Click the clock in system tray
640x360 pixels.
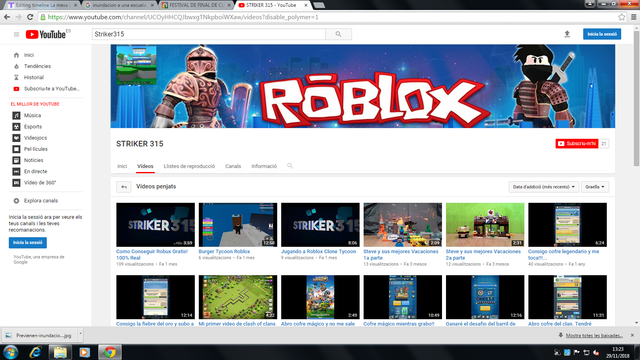pos(618,352)
